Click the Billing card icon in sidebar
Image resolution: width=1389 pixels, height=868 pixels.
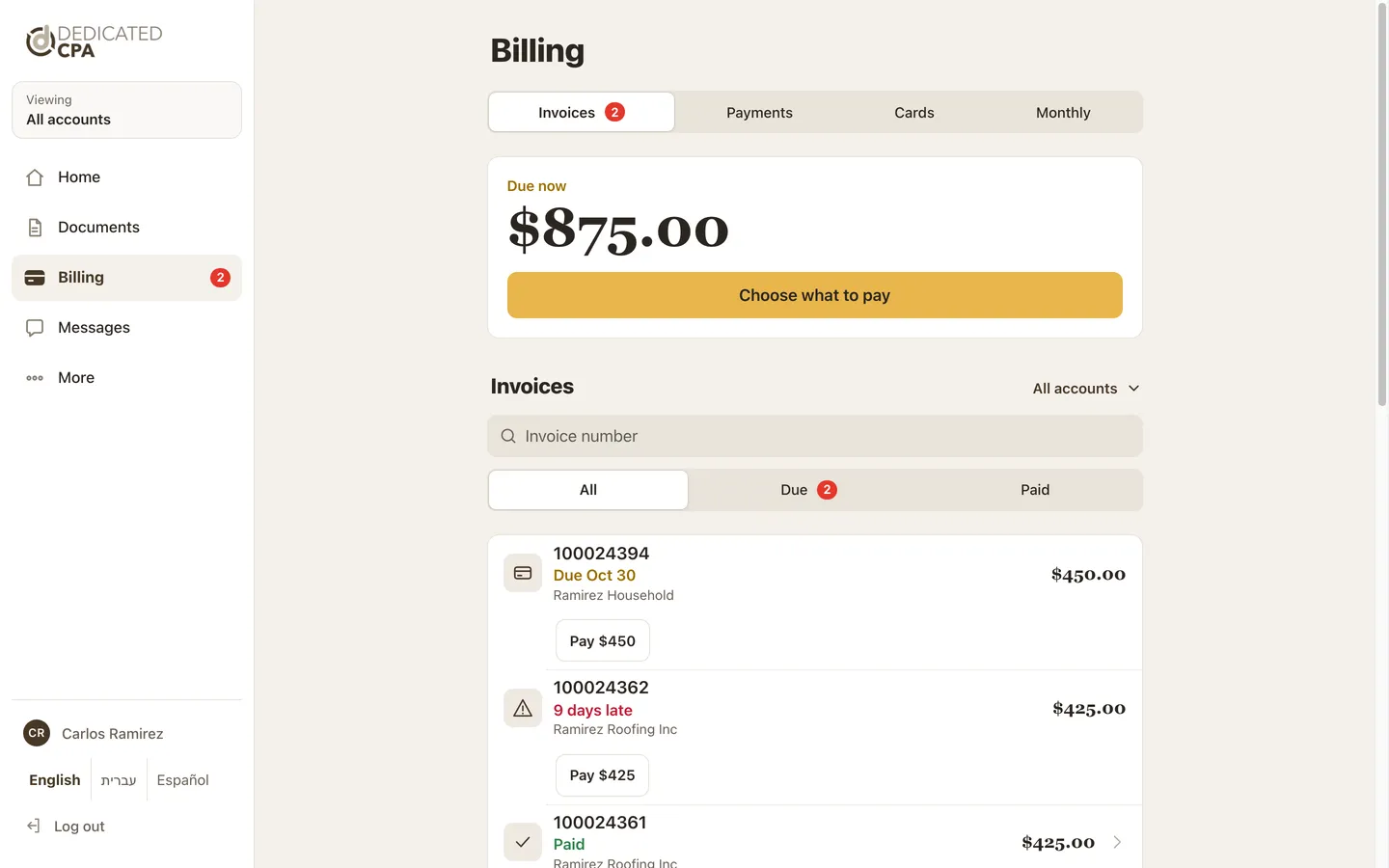click(x=35, y=278)
